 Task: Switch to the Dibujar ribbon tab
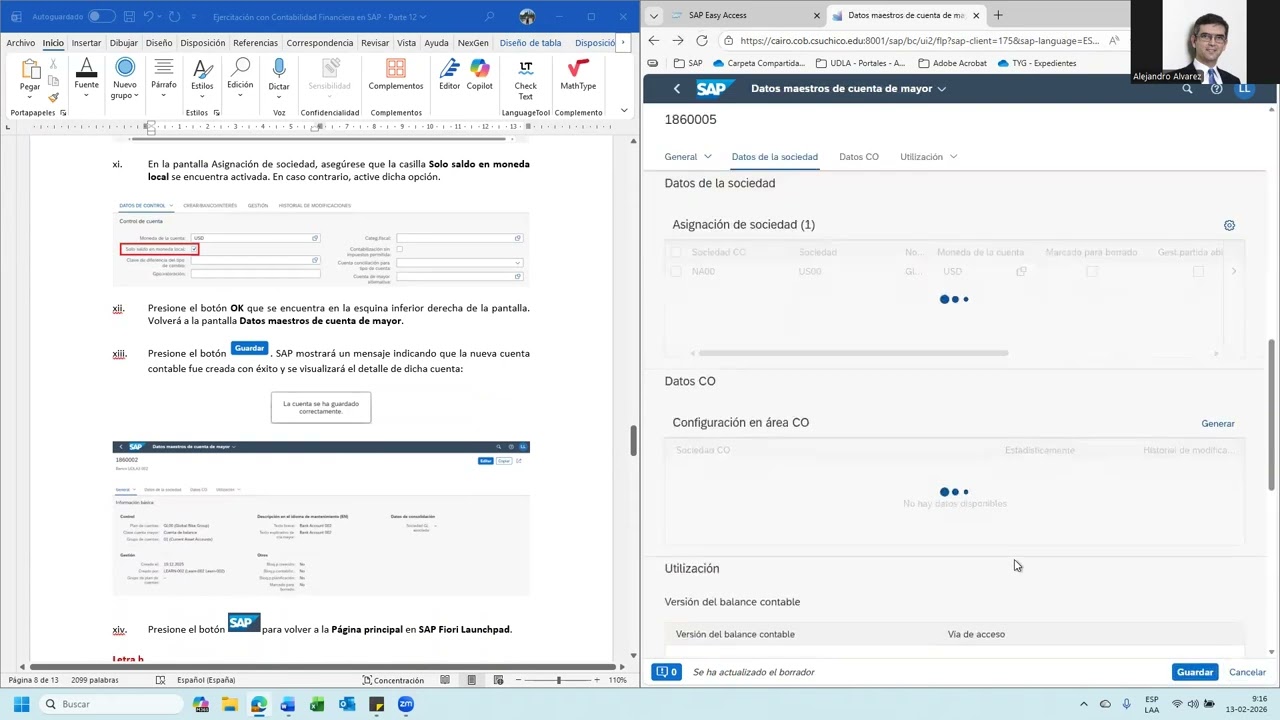124,43
